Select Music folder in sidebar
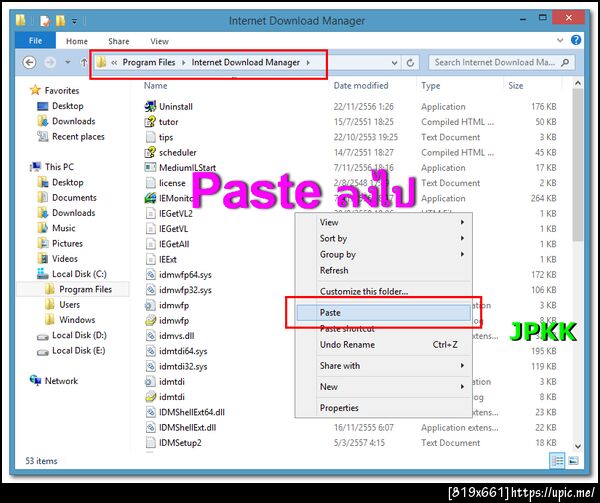This screenshot has height=503, width=600. click(x=64, y=228)
